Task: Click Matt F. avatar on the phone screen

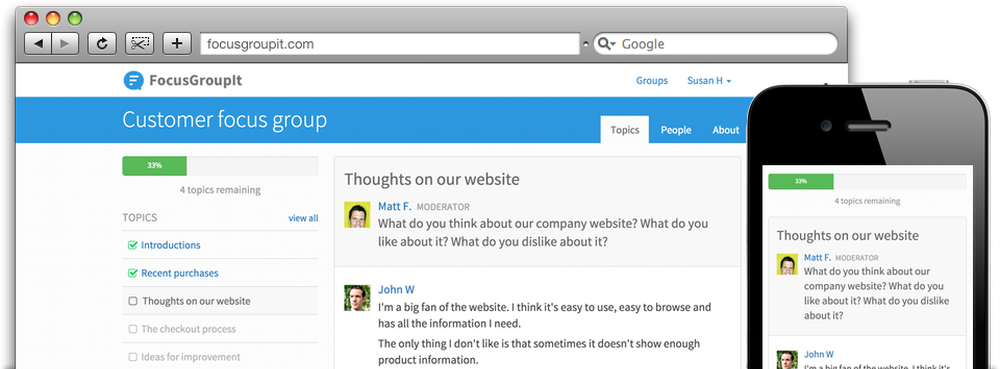Action: 787,264
